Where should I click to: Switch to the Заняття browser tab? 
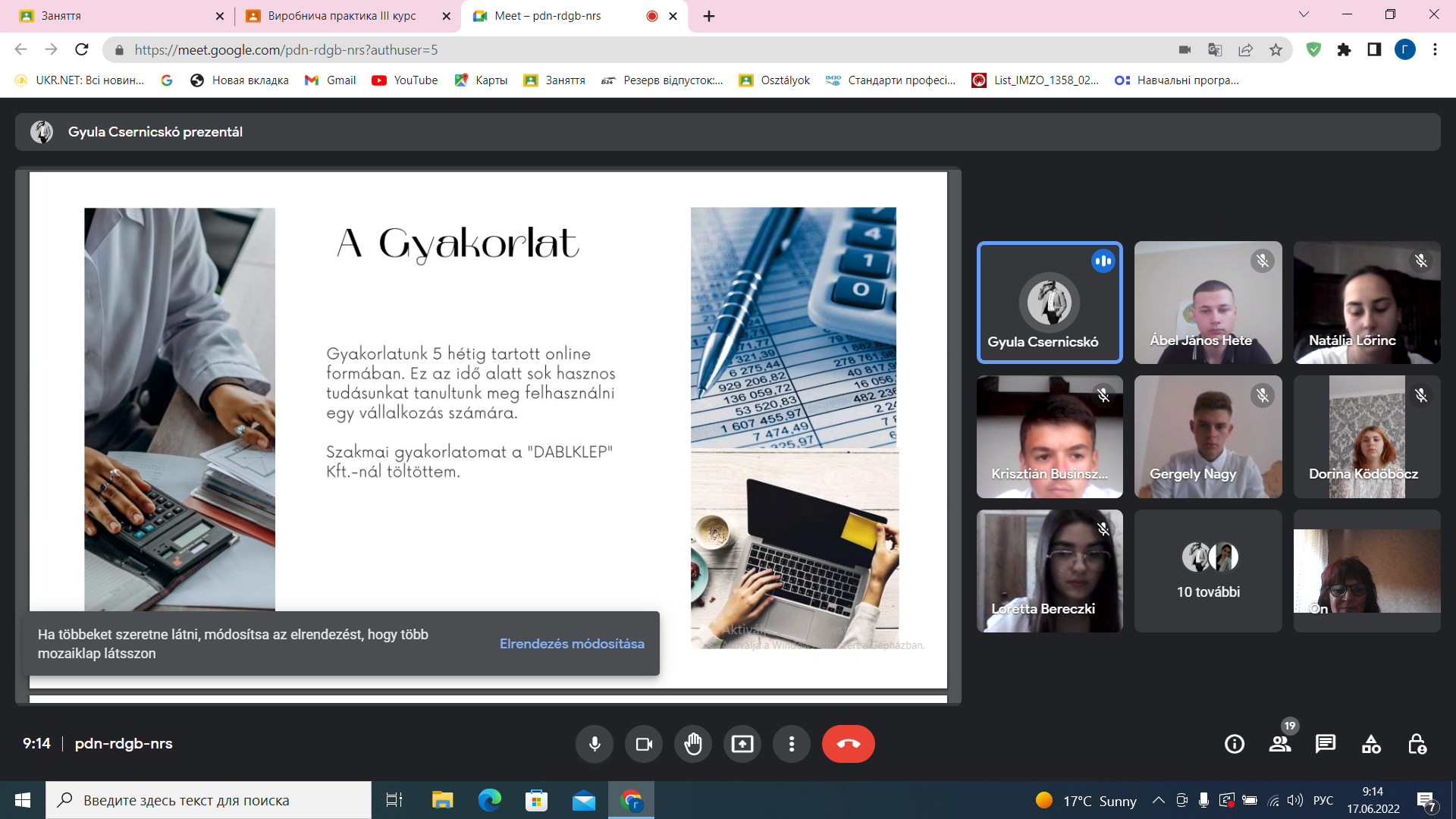pos(114,16)
